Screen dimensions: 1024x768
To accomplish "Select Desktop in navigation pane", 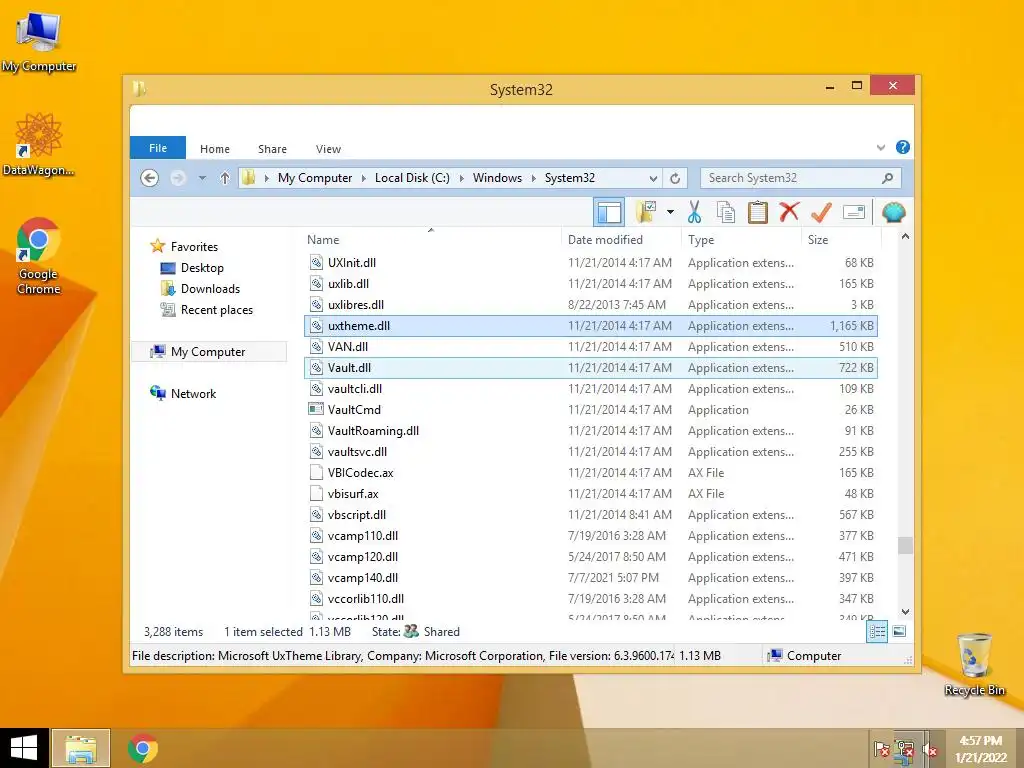I will coord(202,268).
